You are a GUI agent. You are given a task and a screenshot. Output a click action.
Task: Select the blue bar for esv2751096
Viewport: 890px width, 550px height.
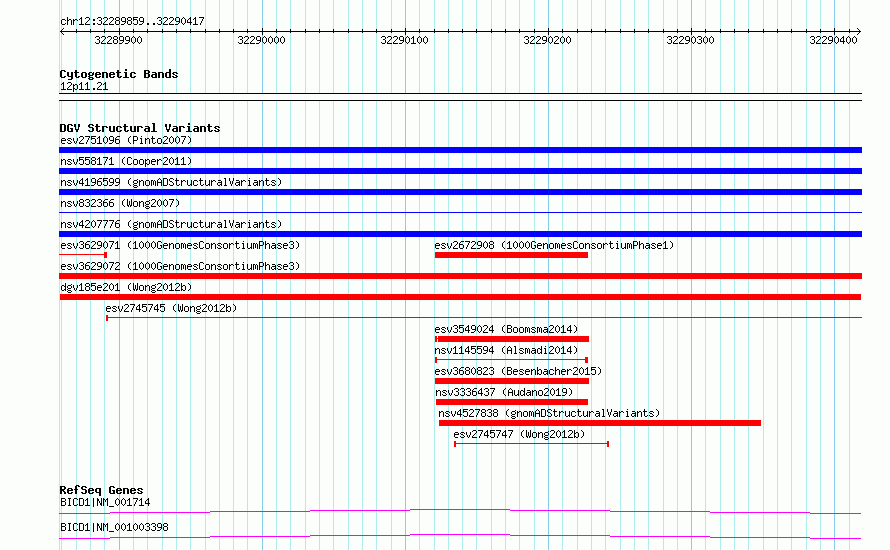click(x=460, y=150)
